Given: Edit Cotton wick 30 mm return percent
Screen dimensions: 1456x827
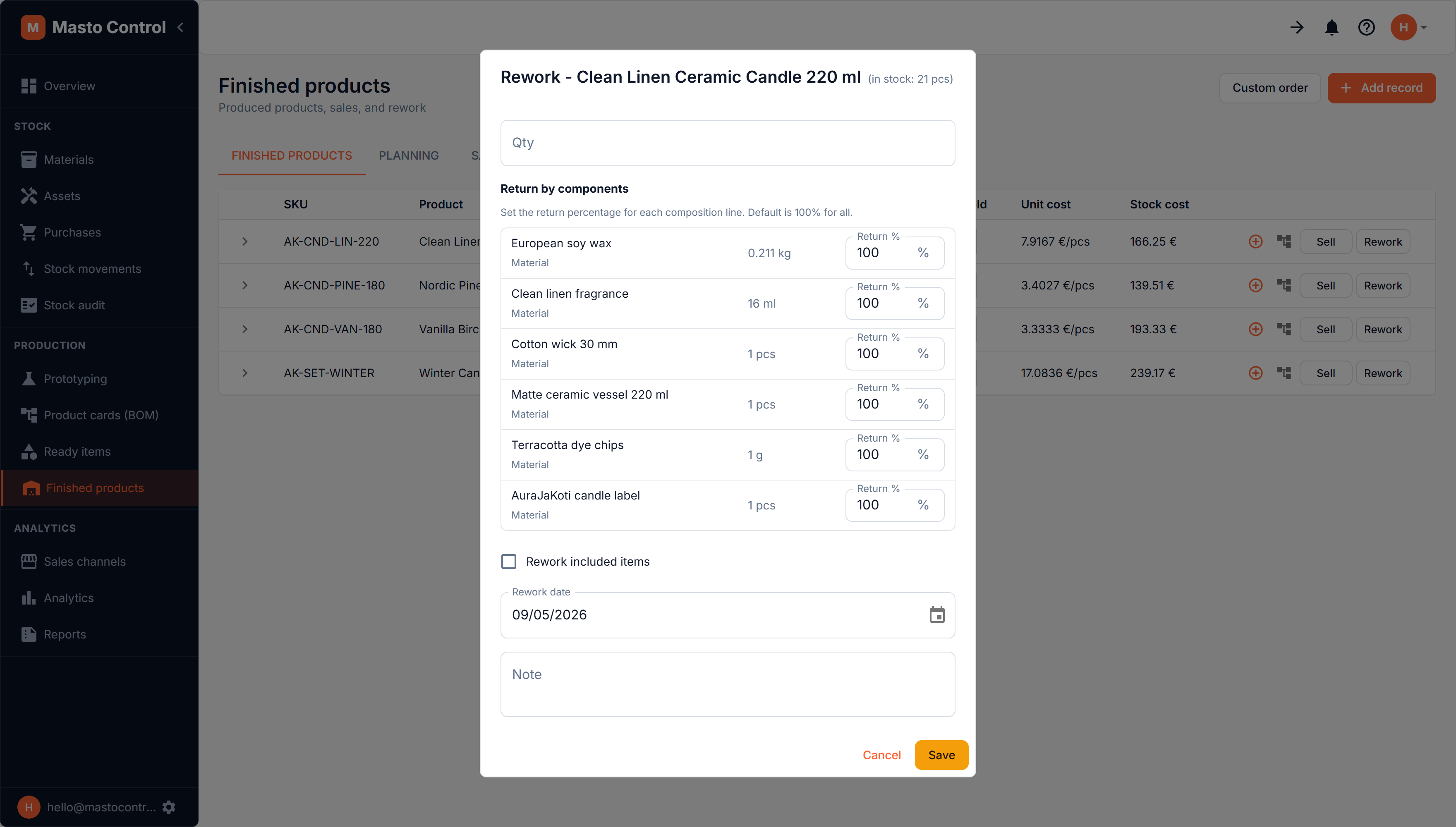Looking at the screenshot, I should point(894,354).
